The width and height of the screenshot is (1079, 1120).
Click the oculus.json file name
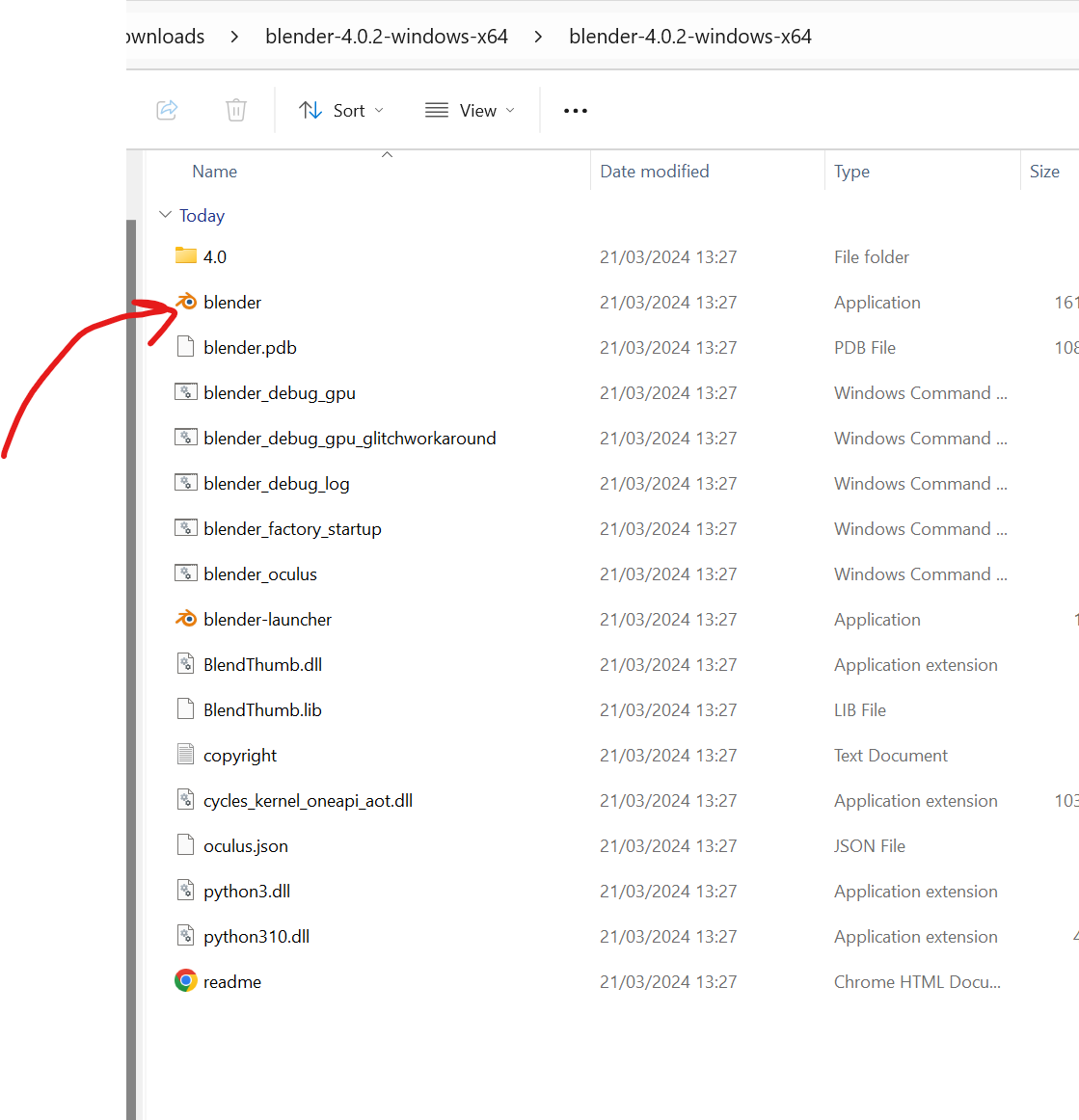pyautogui.click(x=246, y=846)
